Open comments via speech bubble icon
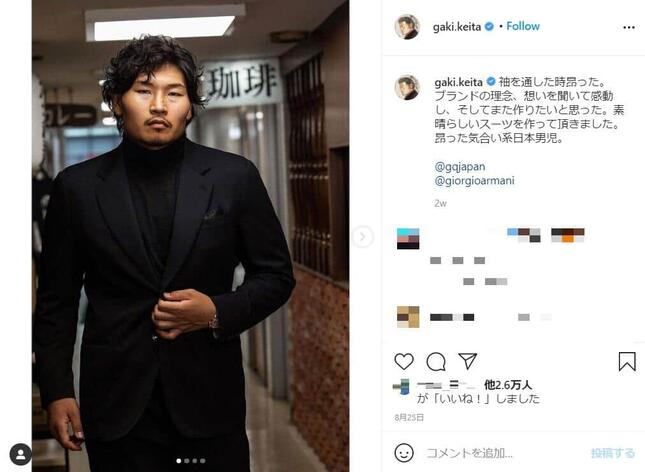The height and width of the screenshot is (472, 645). click(436, 362)
